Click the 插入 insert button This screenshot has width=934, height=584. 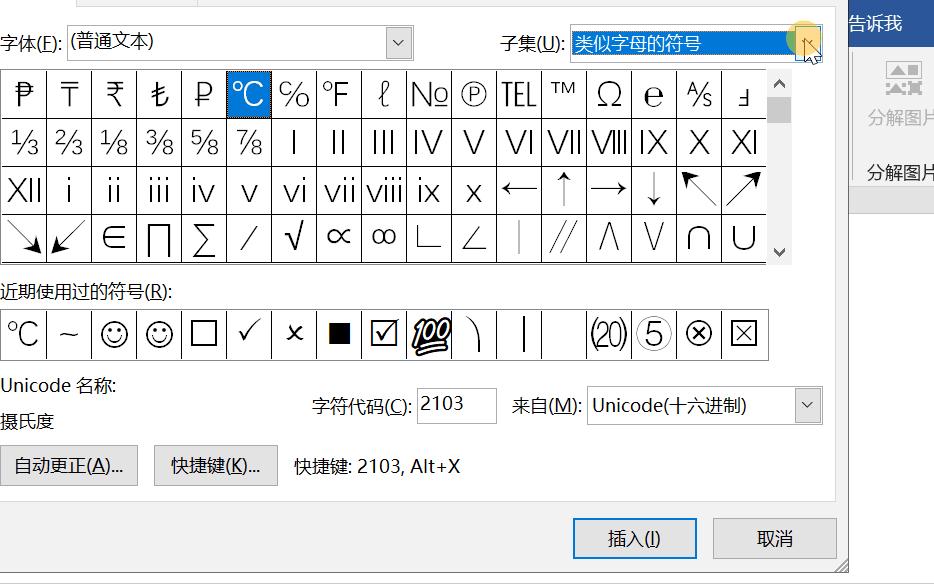(x=635, y=537)
